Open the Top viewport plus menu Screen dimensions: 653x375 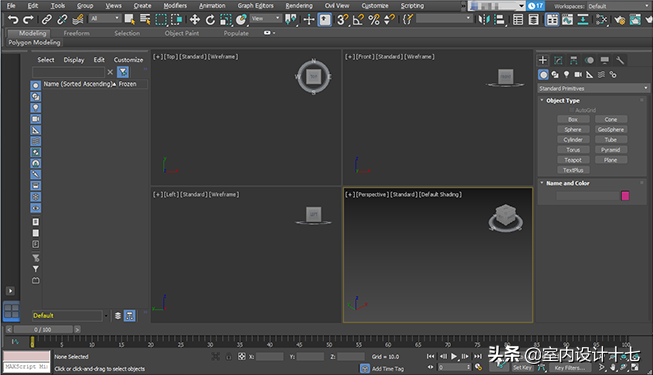[157, 57]
